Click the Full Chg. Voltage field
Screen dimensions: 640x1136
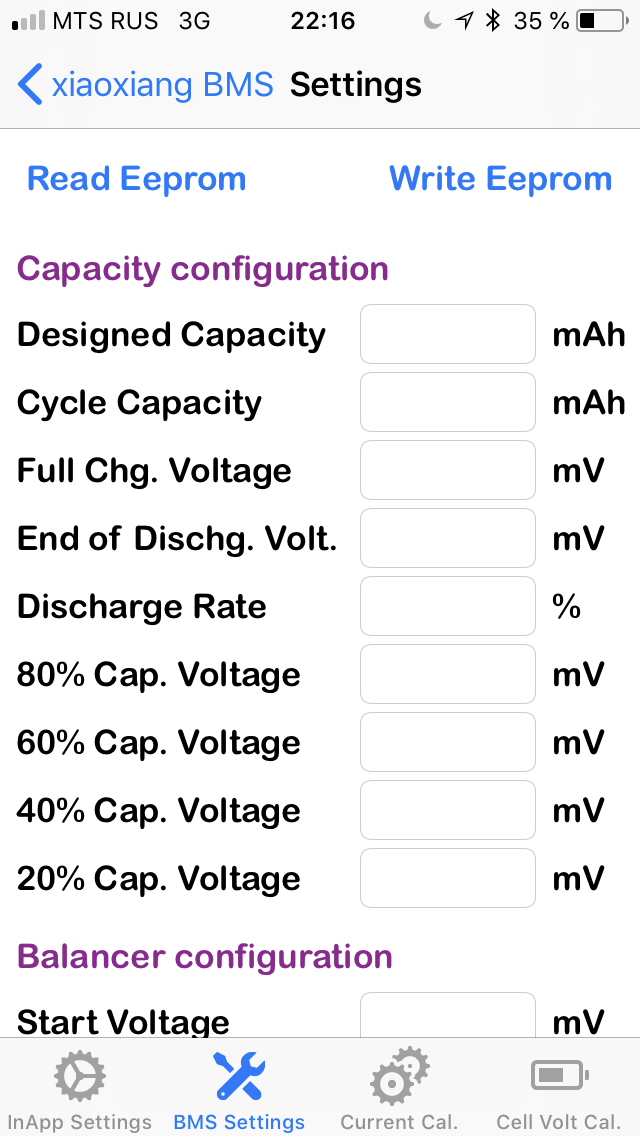tap(447, 470)
